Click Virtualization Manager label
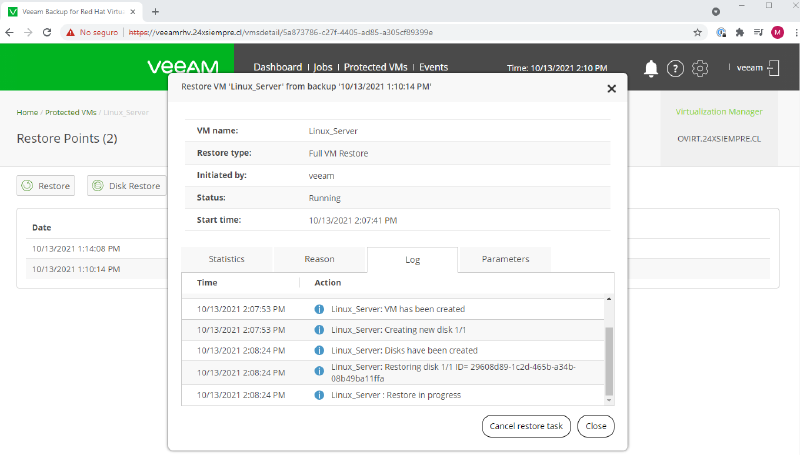This screenshot has height=455, width=800. pyautogui.click(x=719, y=112)
